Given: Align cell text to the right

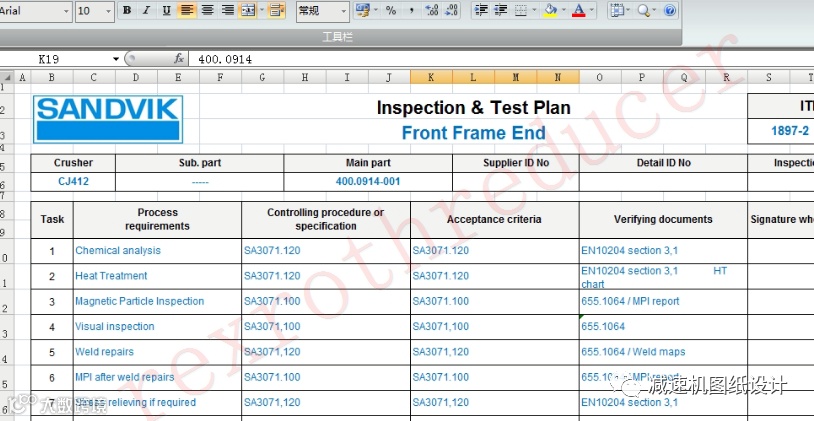Looking at the screenshot, I should tap(227, 10).
